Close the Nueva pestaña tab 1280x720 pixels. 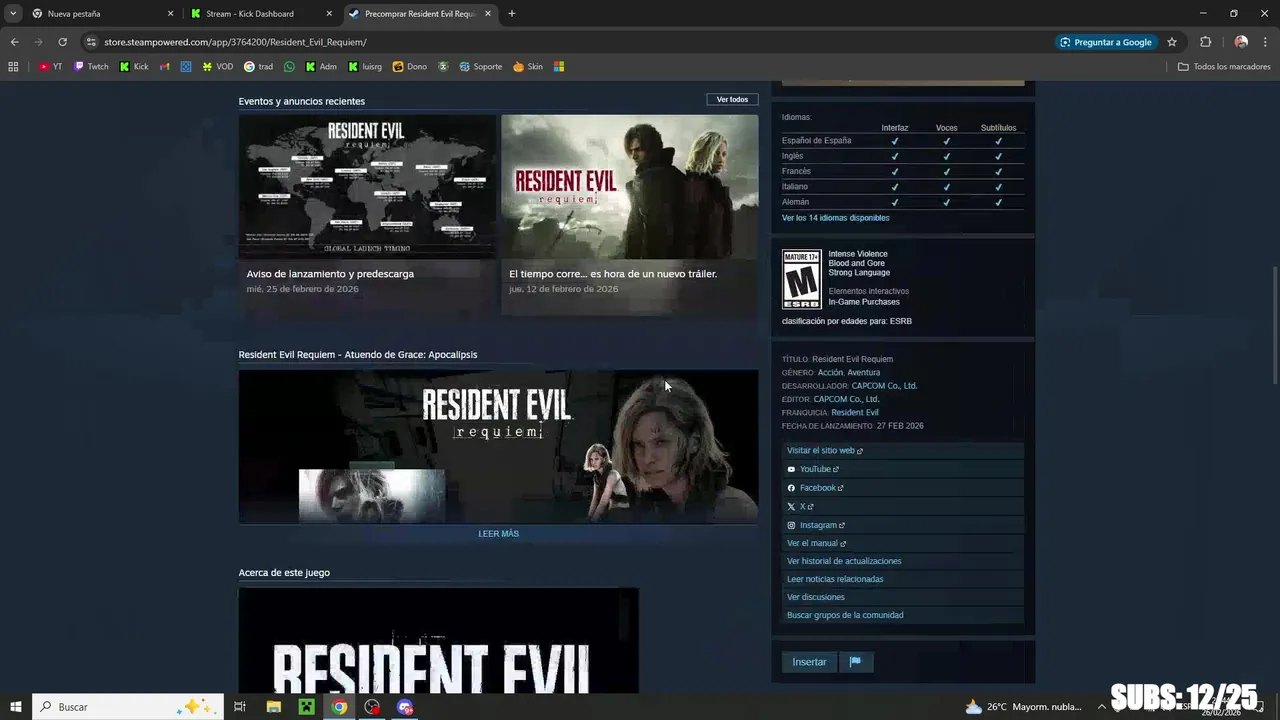click(x=170, y=14)
